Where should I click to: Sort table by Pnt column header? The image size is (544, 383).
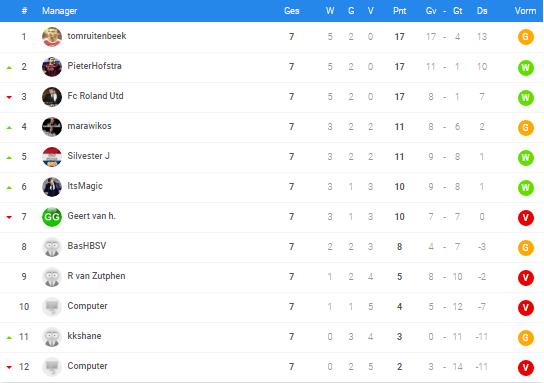(x=399, y=11)
